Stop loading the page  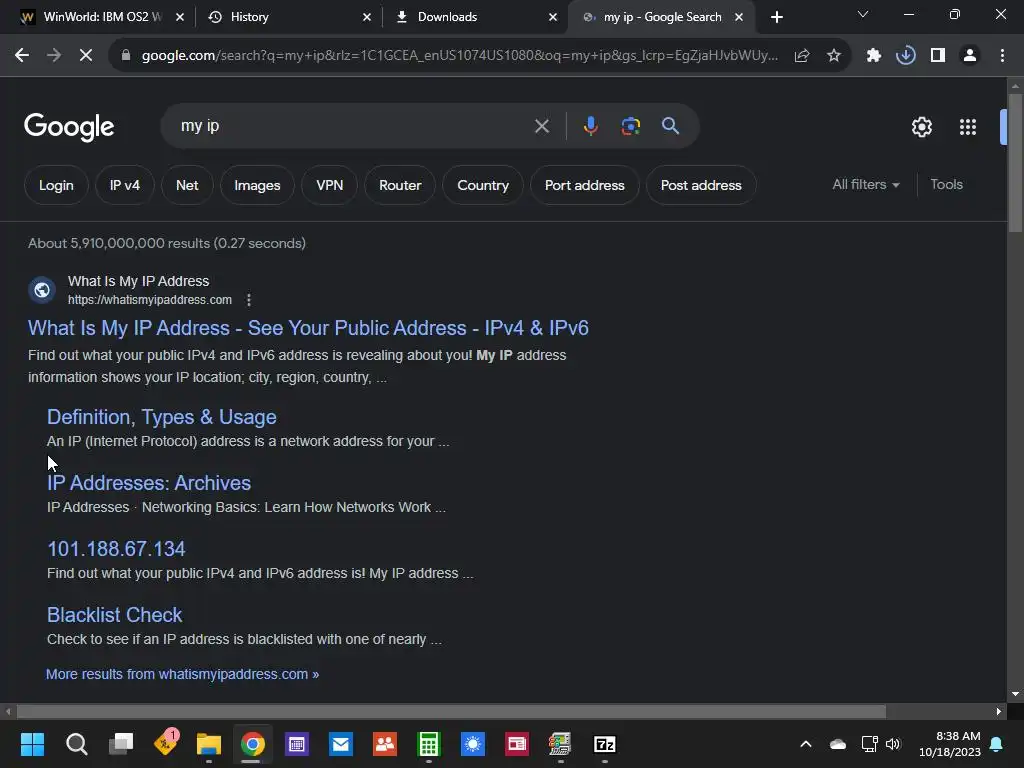[86, 56]
